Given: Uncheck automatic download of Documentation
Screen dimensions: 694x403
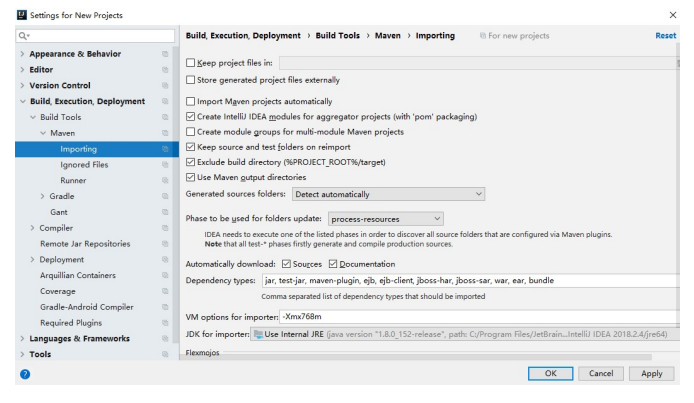Looking at the screenshot, I should pos(333,264).
